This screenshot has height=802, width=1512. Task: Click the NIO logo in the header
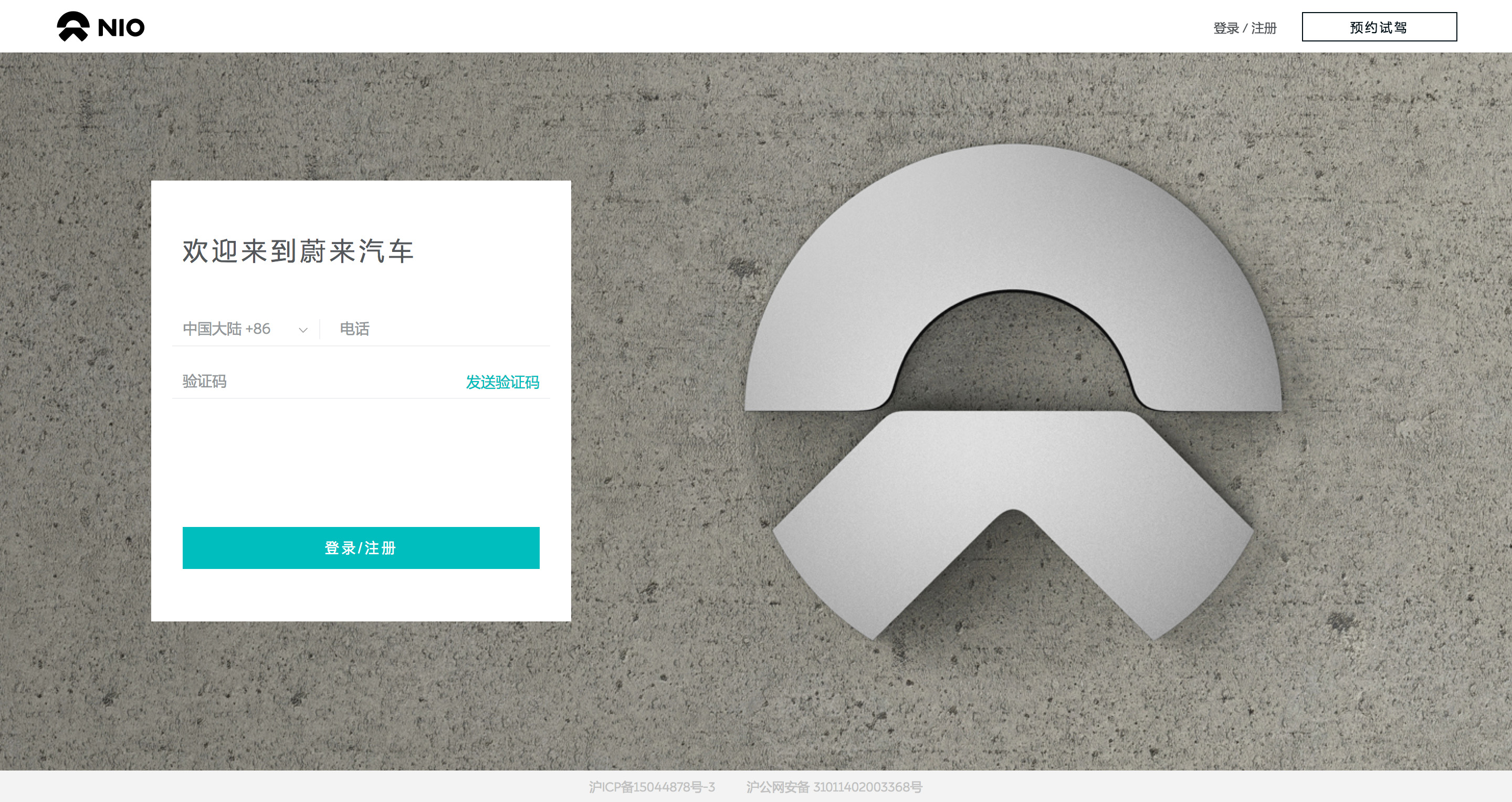coord(100,27)
